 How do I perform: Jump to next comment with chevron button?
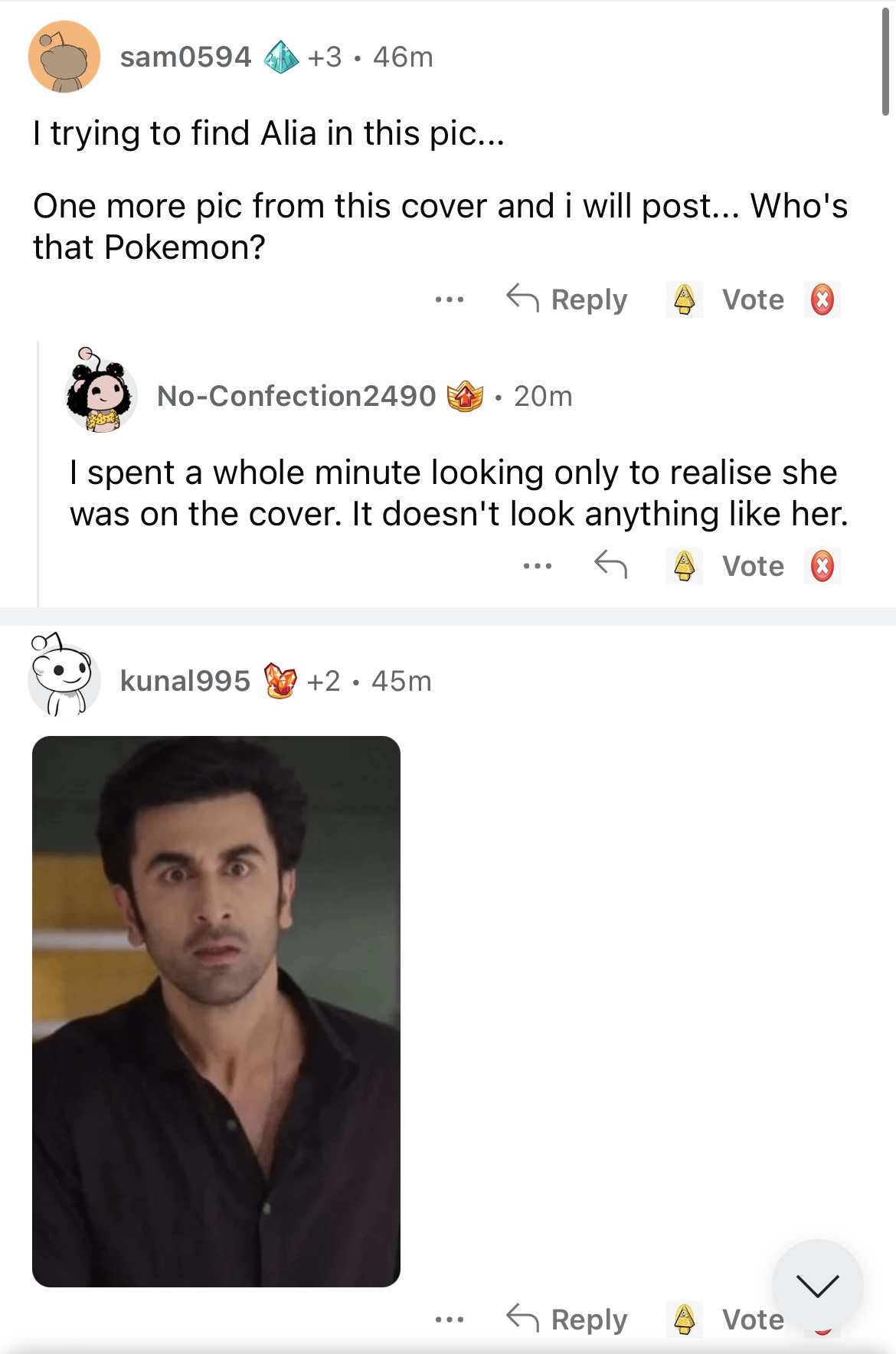817,1285
